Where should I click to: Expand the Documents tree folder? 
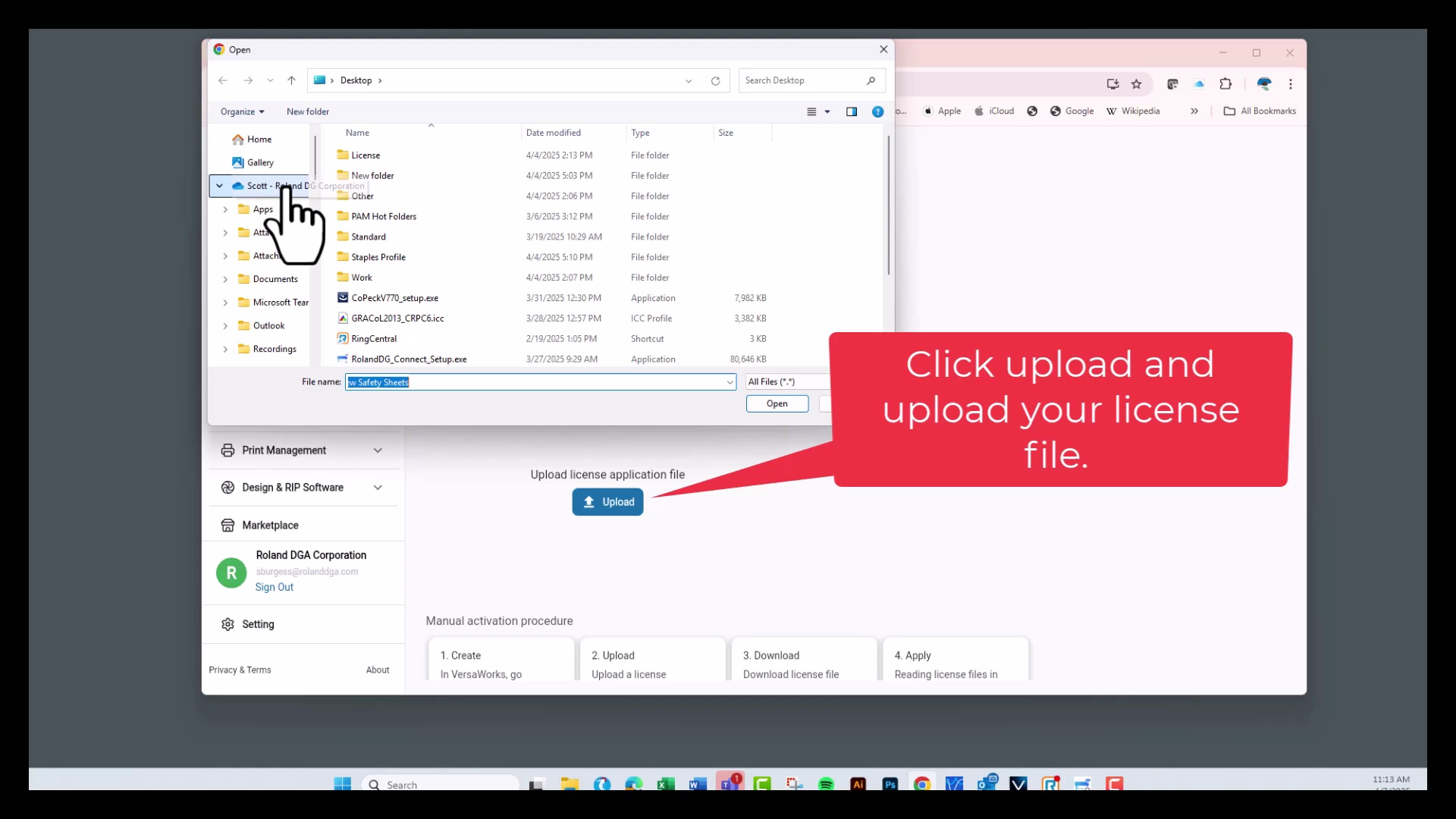(225, 280)
